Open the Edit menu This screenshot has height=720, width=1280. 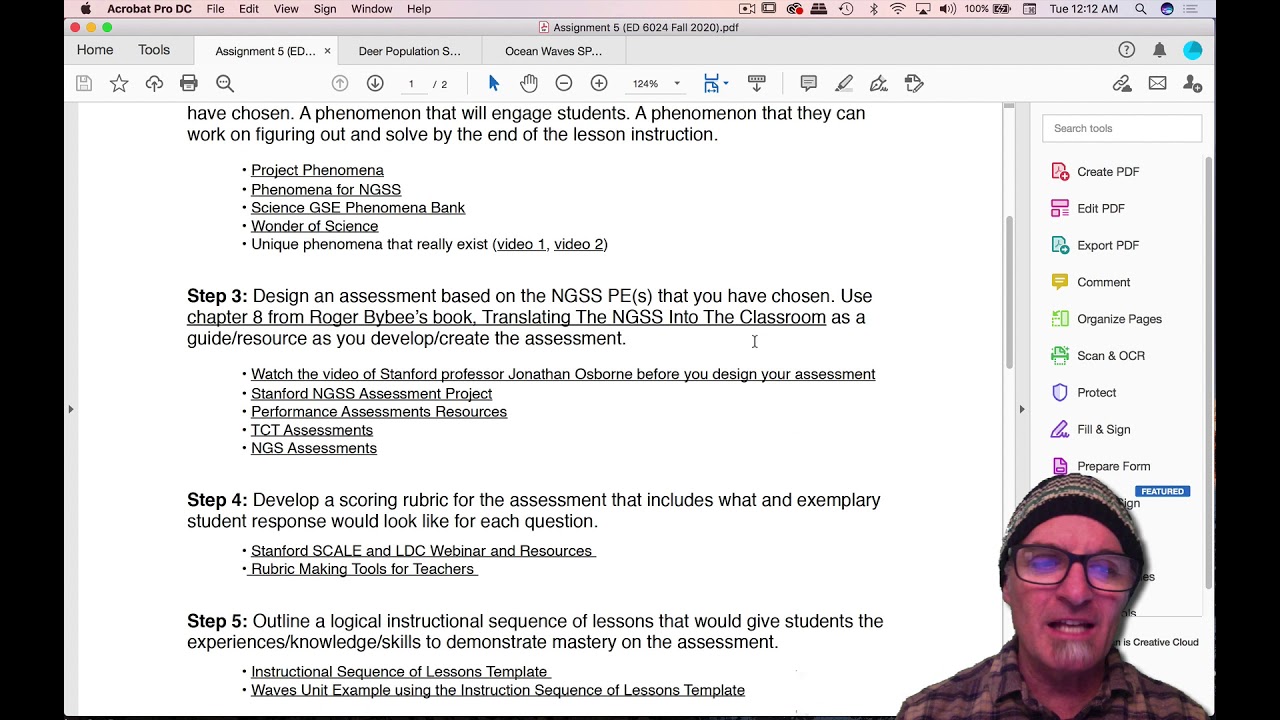point(249,9)
